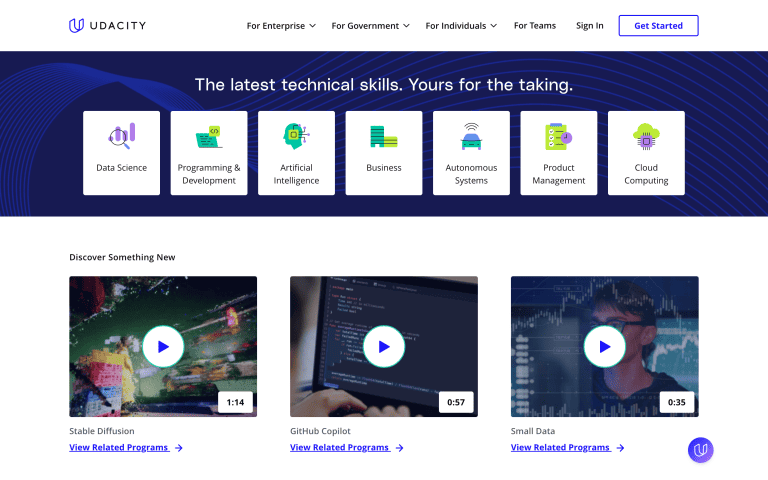Play the Stable Diffusion video
Image resolution: width=768 pixels, height=480 pixels.
click(x=163, y=346)
